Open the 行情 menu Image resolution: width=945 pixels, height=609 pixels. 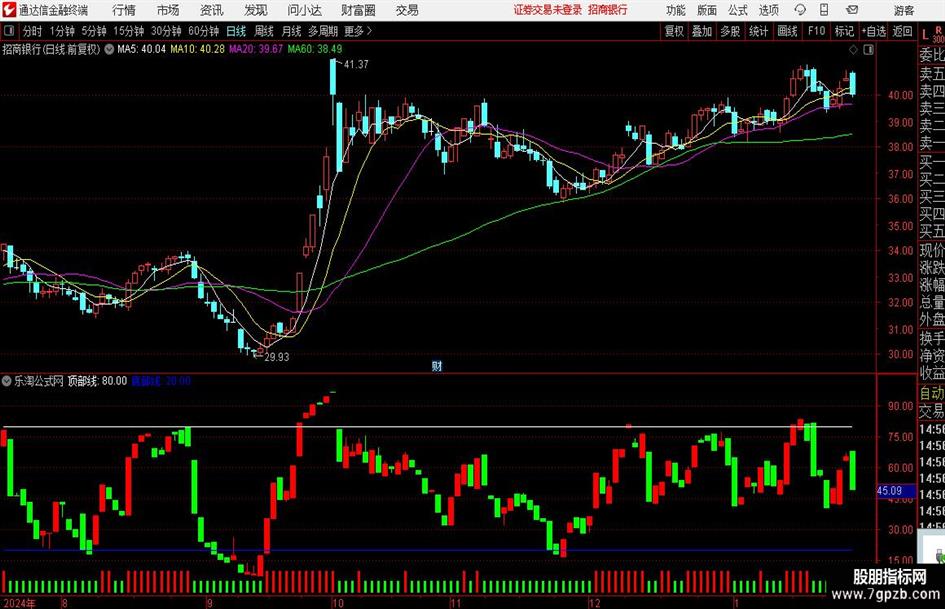click(124, 10)
